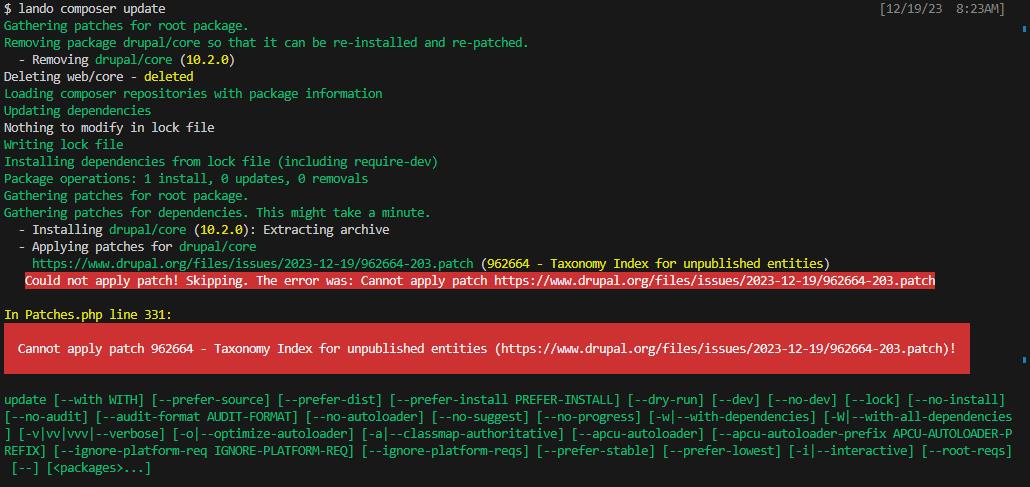
Task: Click the "[--prefer-source]" option
Action: pyautogui.click(x=211, y=400)
